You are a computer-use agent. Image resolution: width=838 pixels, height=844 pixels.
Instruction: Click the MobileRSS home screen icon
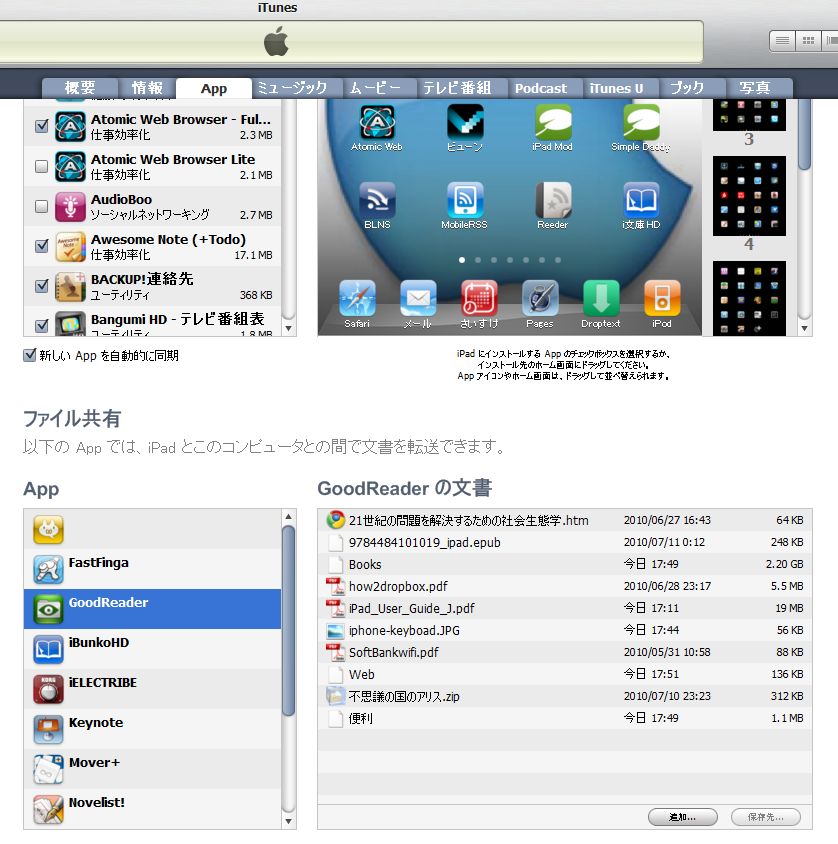click(x=465, y=200)
